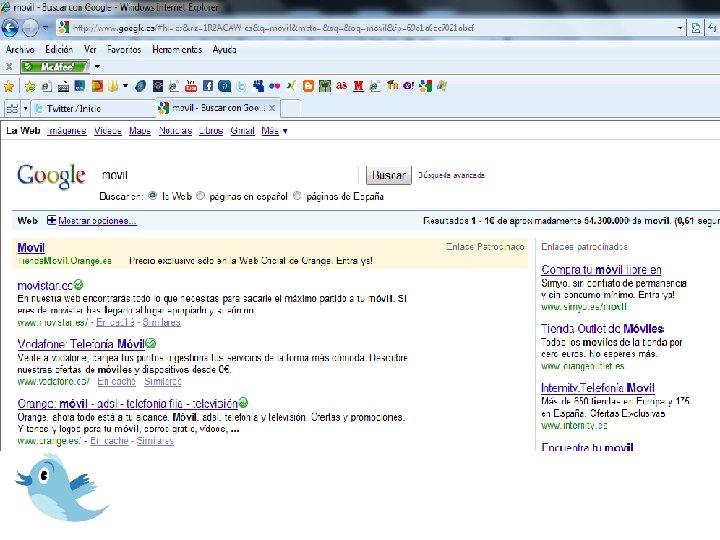The height and width of the screenshot is (540, 720).
Task: Expand the Más dropdown in Google bar
Action: tap(274, 131)
